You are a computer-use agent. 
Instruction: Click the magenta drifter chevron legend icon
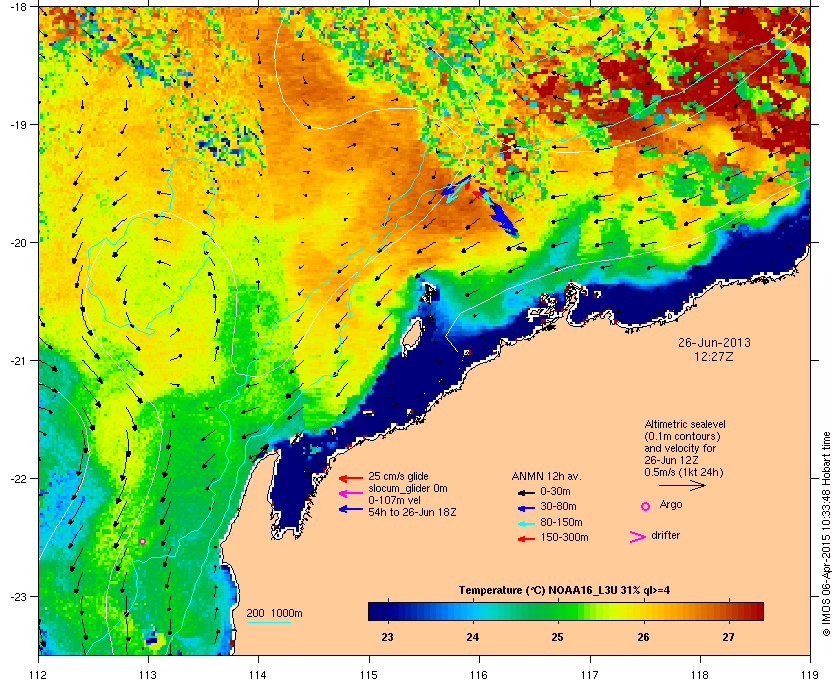click(x=638, y=537)
